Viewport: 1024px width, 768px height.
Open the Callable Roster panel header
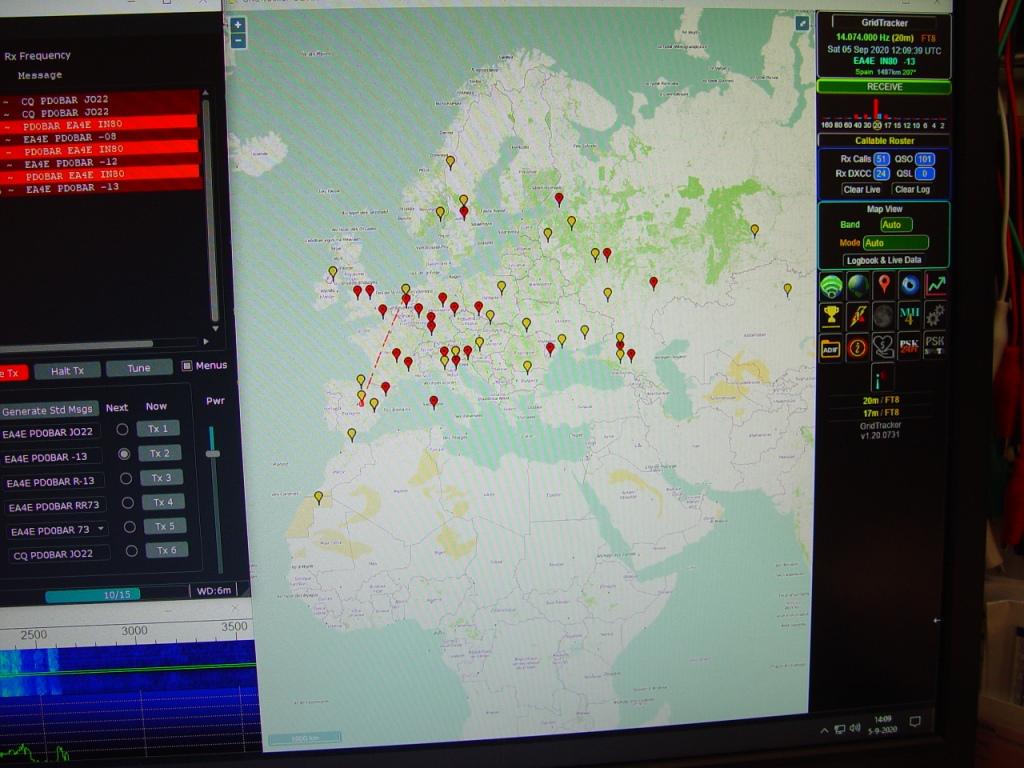pyautogui.click(x=884, y=140)
